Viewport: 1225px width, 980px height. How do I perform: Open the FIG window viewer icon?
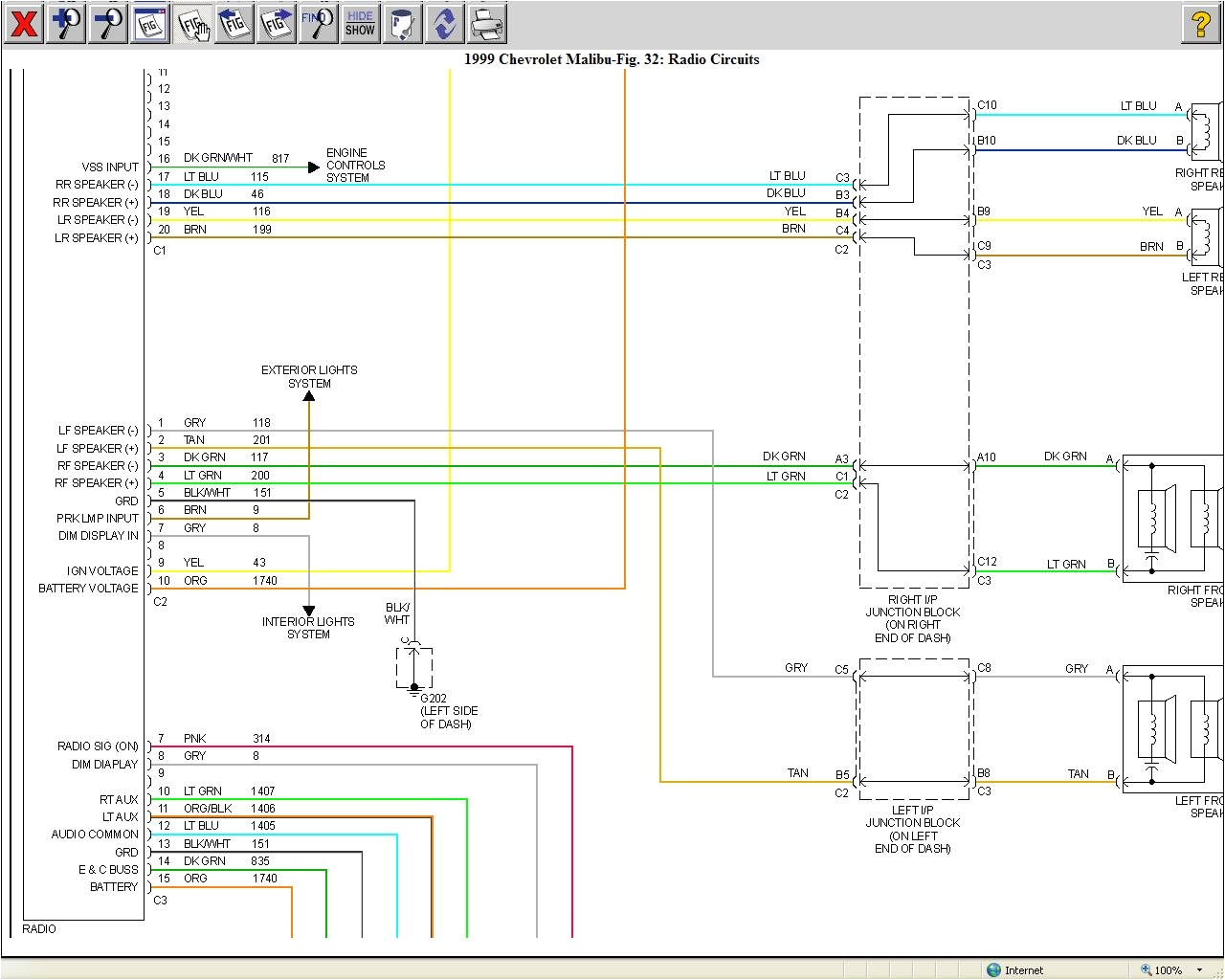148,23
